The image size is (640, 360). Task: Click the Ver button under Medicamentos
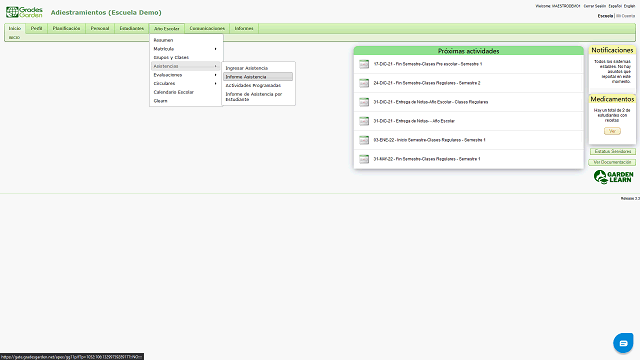point(612,131)
